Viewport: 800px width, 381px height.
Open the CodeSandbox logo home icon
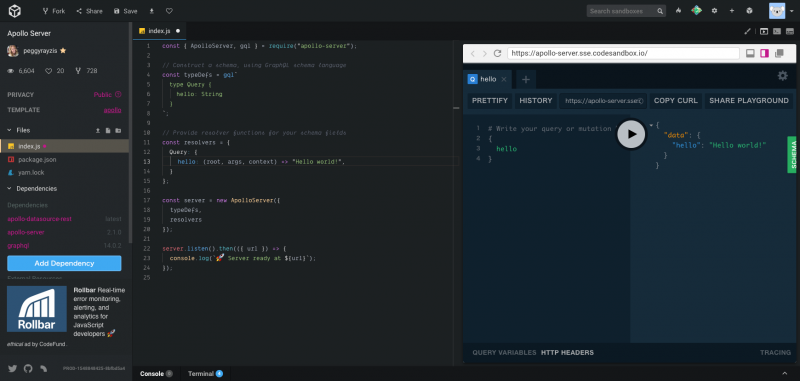click(15, 11)
